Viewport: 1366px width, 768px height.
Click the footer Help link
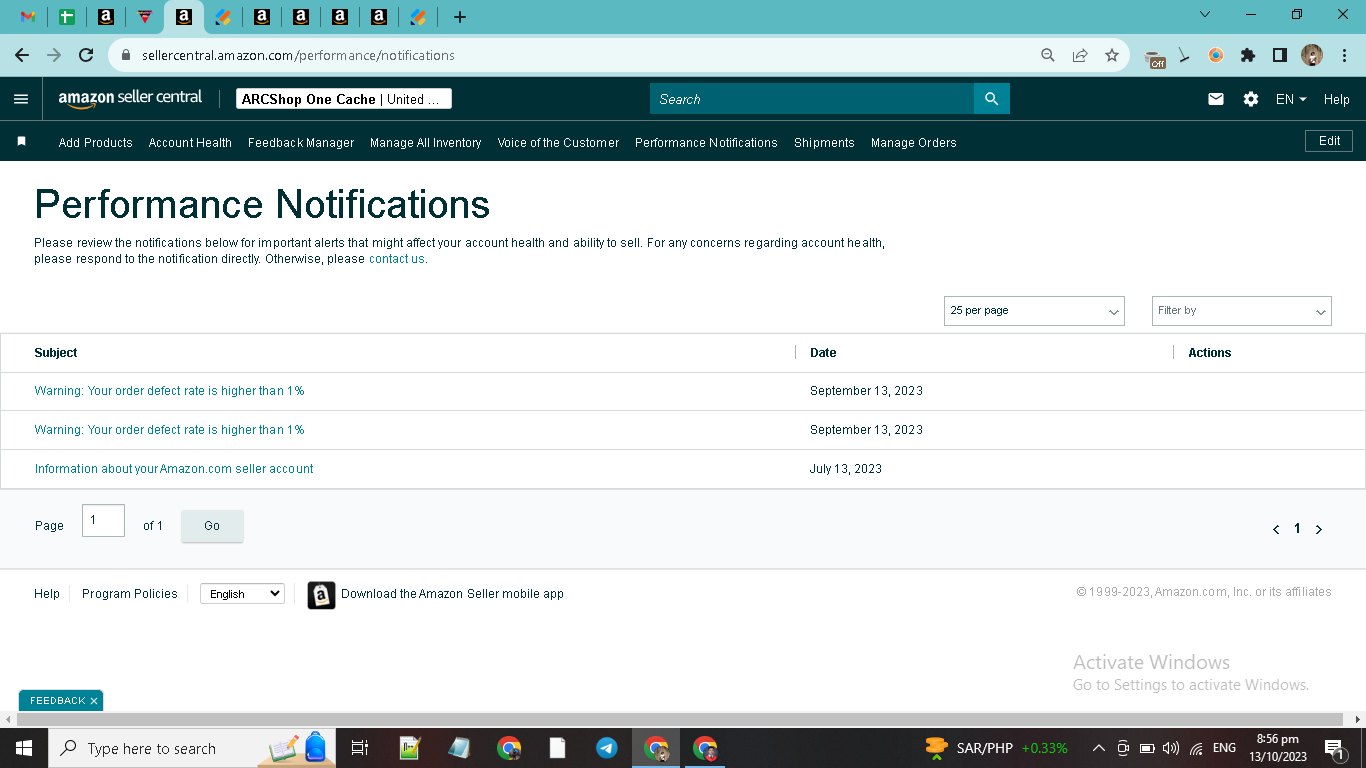[x=47, y=594]
